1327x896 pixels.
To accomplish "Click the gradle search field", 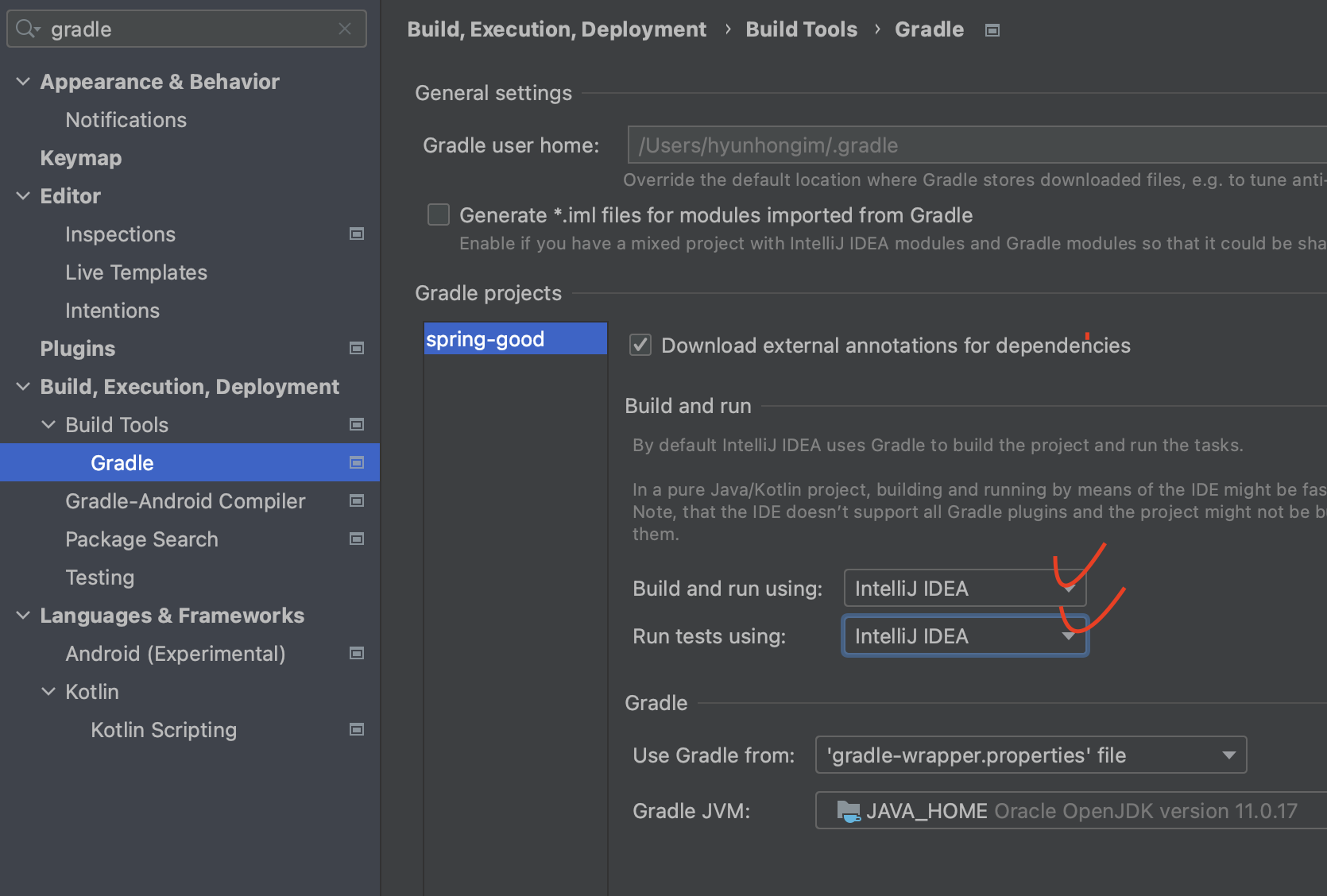I will click(x=187, y=29).
